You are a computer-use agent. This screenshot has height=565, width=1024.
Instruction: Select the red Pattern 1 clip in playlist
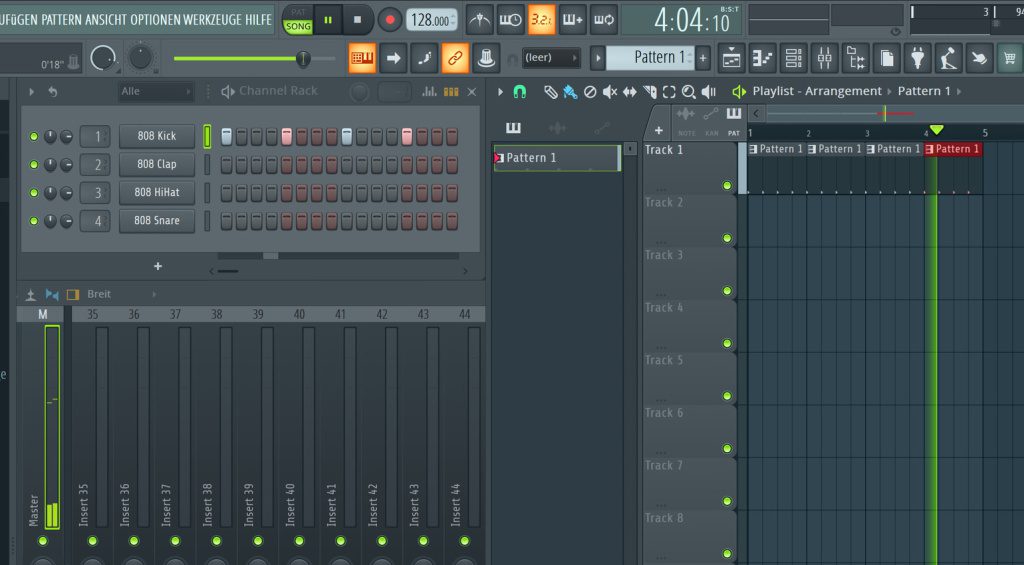953,149
